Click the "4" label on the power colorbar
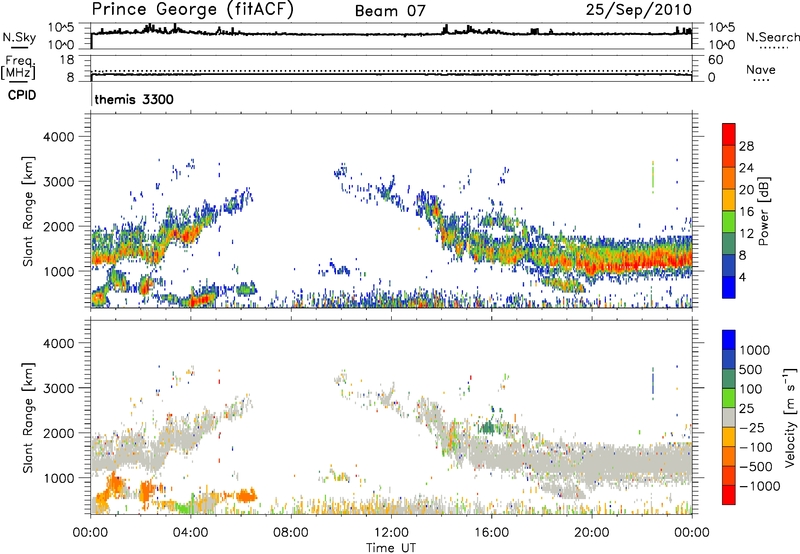The height and width of the screenshot is (554, 800). pos(743,278)
